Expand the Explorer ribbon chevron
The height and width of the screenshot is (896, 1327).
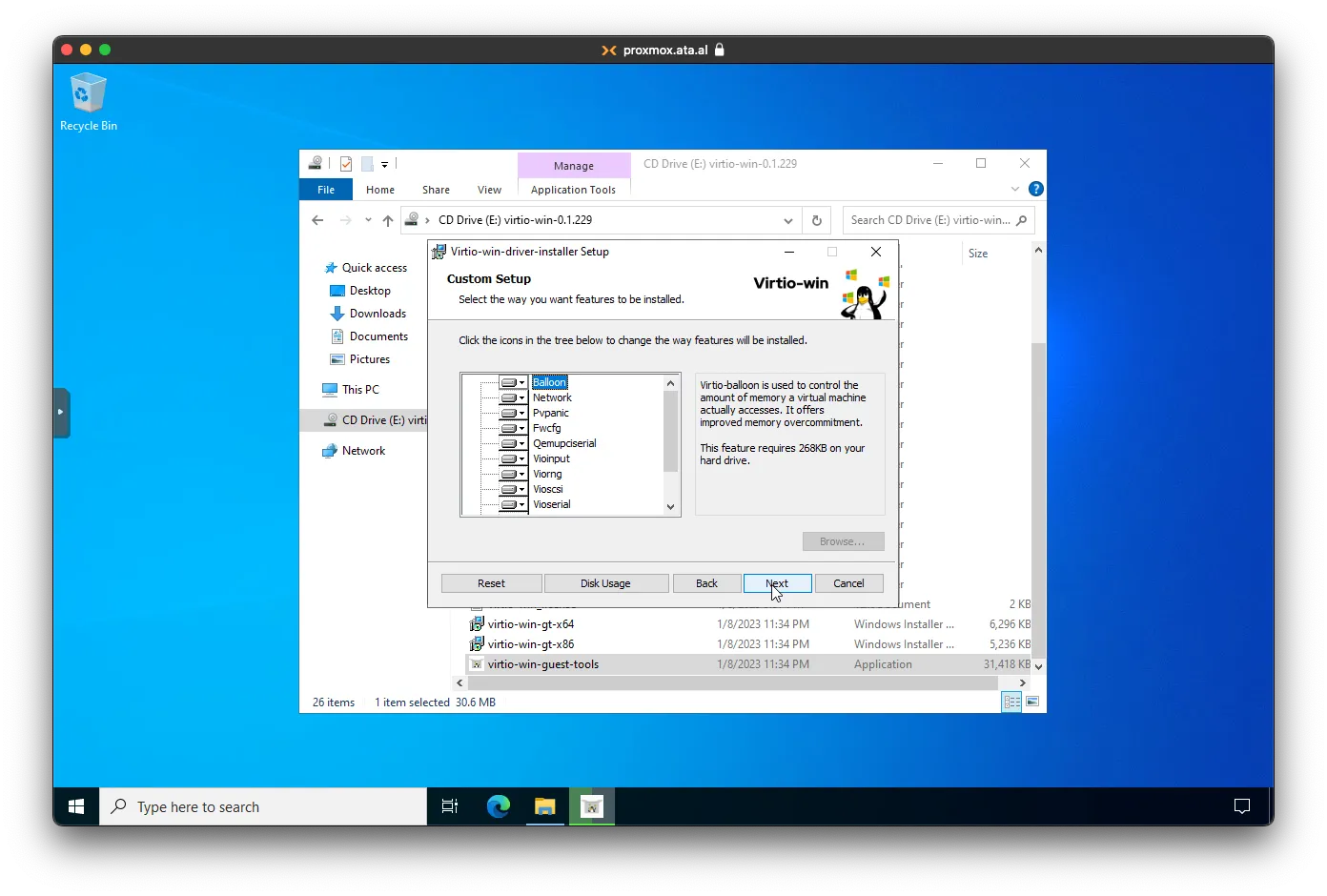click(x=1015, y=189)
